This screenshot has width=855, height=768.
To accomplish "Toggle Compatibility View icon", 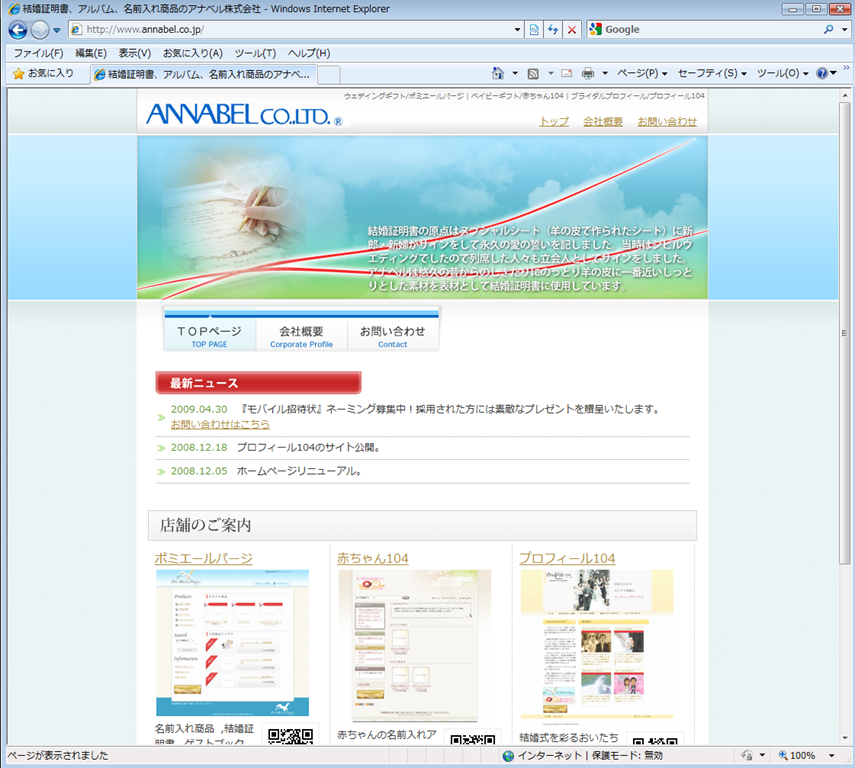I will pyautogui.click(x=534, y=29).
